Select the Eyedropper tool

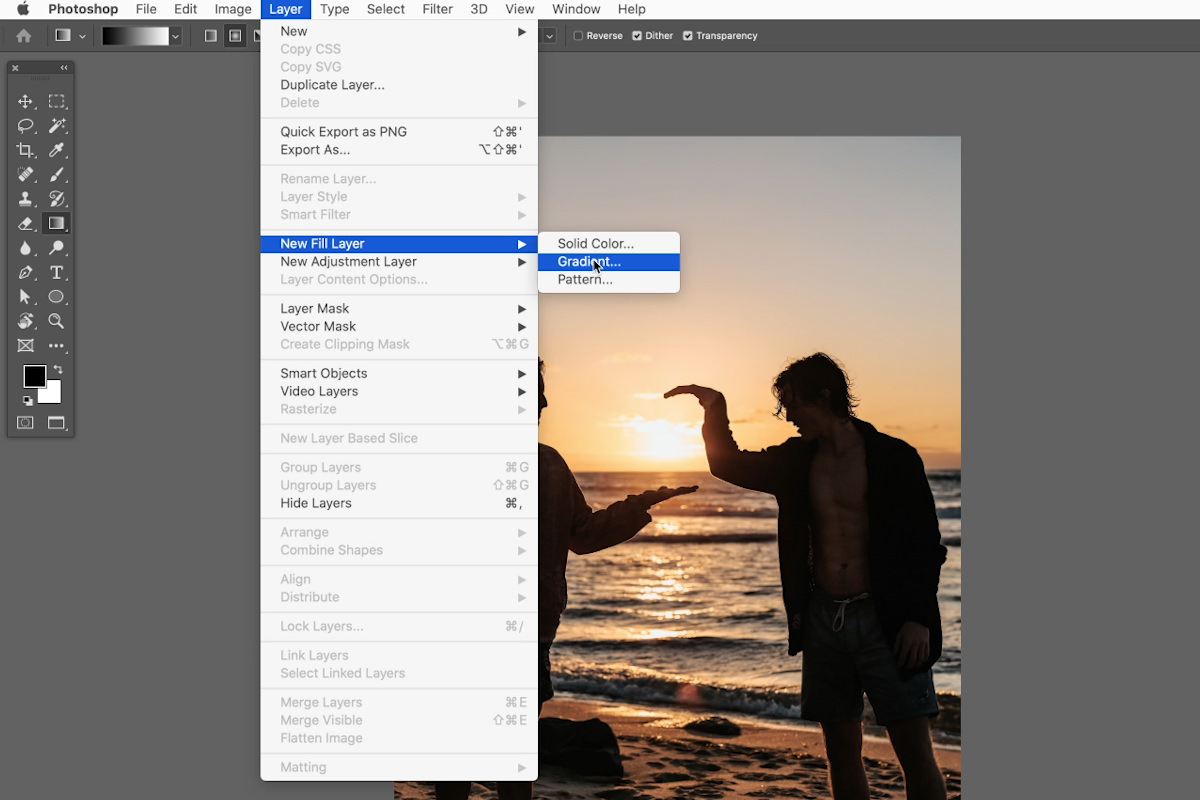click(57, 150)
